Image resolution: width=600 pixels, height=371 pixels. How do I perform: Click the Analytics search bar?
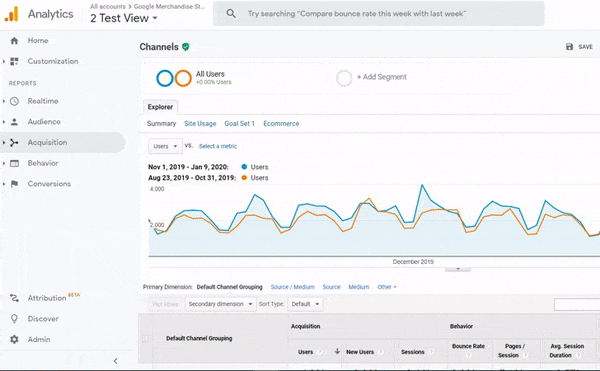pos(379,14)
